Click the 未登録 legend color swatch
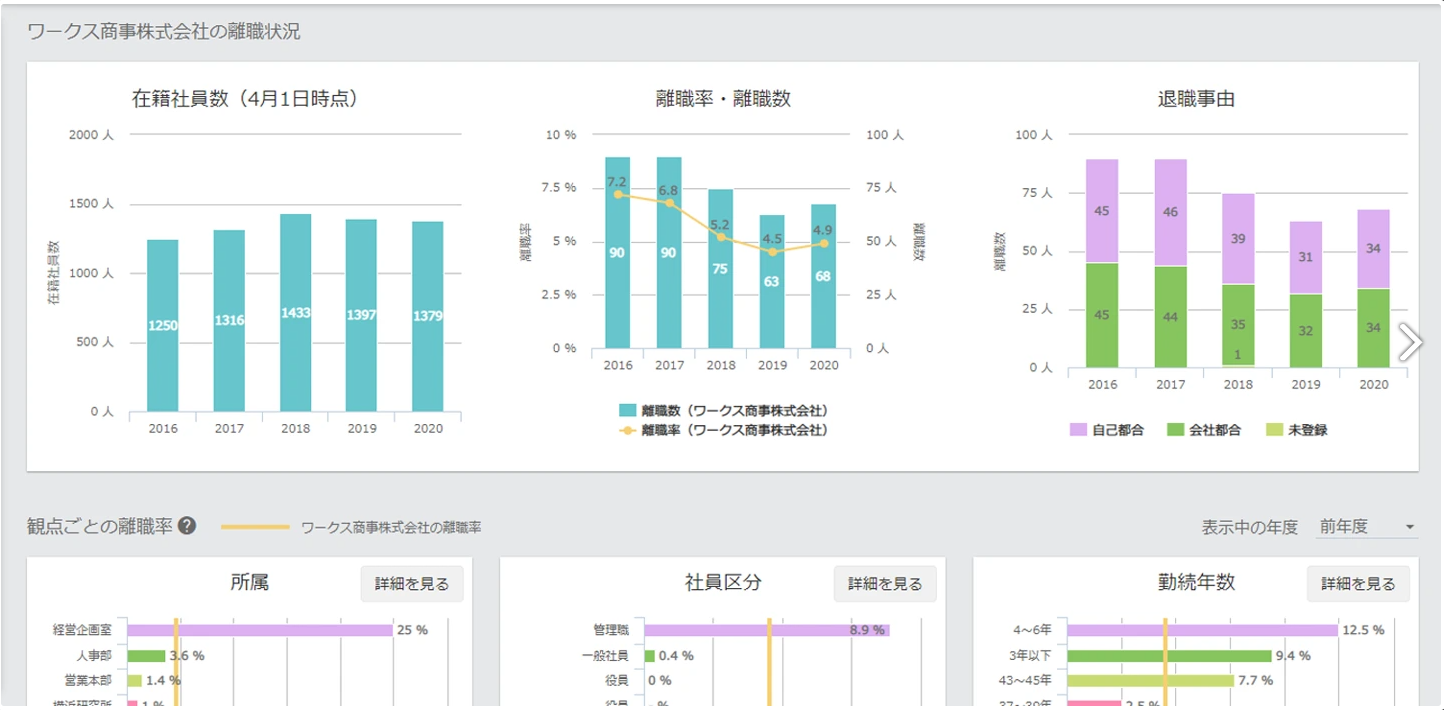Image resolution: width=1444 pixels, height=710 pixels. pyautogui.click(x=1274, y=430)
